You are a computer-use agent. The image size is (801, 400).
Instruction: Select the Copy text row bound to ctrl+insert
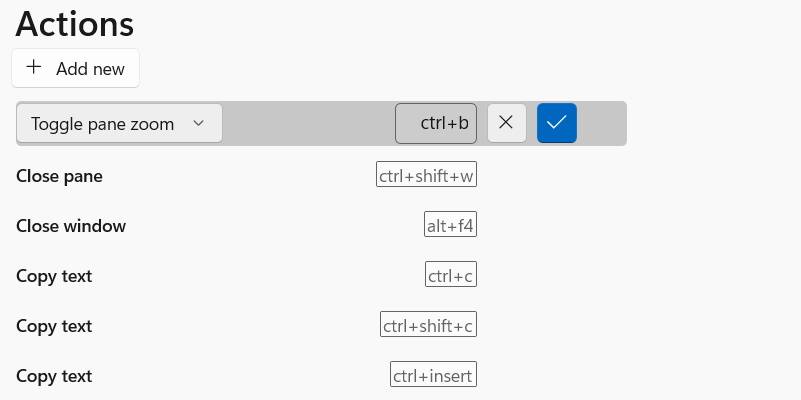click(54, 376)
